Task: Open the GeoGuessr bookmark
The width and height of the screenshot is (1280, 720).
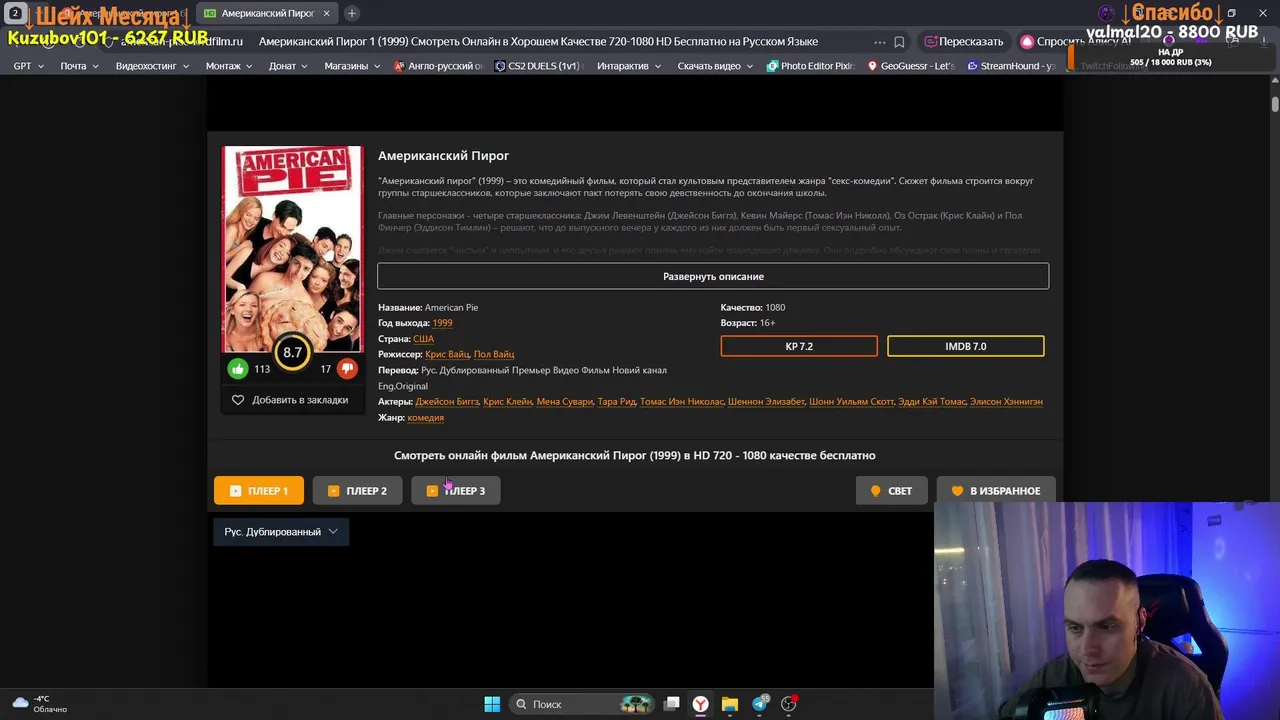Action: pyautogui.click(x=911, y=66)
